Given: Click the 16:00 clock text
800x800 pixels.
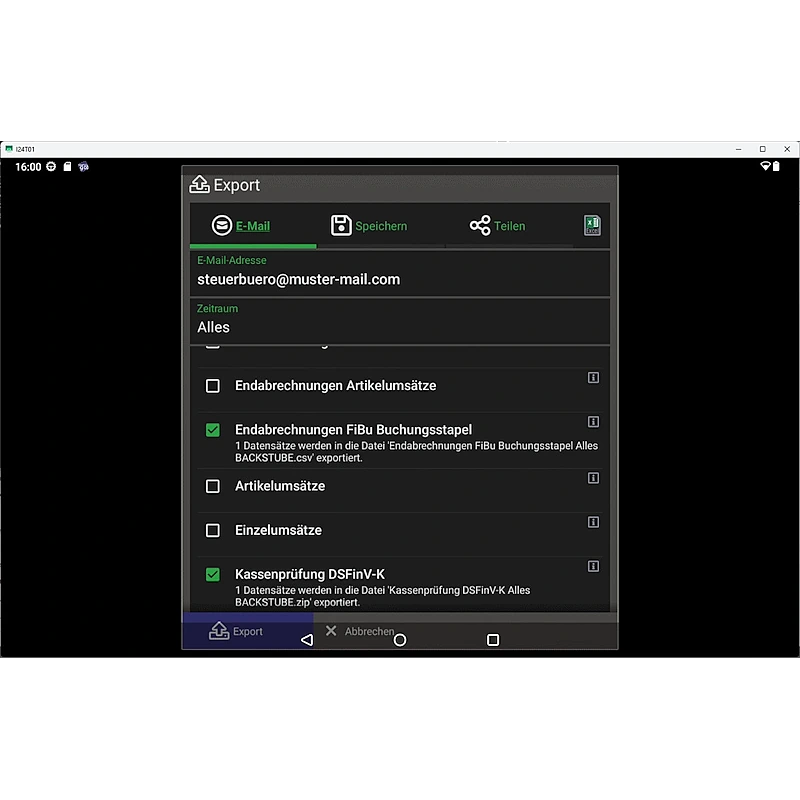Looking at the screenshot, I should [28, 167].
